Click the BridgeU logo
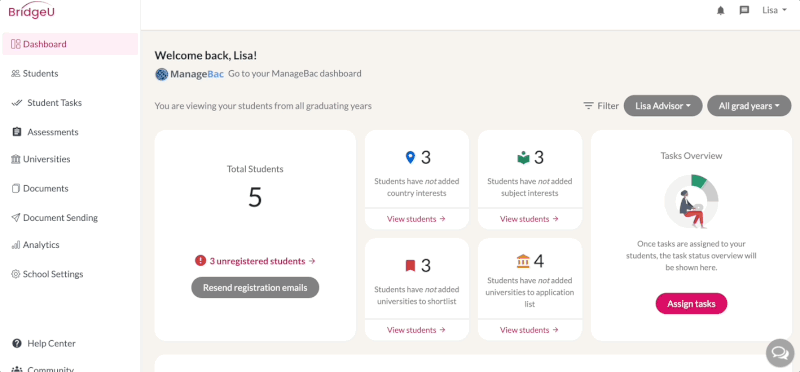Image resolution: width=800 pixels, height=372 pixels. tap(31, 11)
